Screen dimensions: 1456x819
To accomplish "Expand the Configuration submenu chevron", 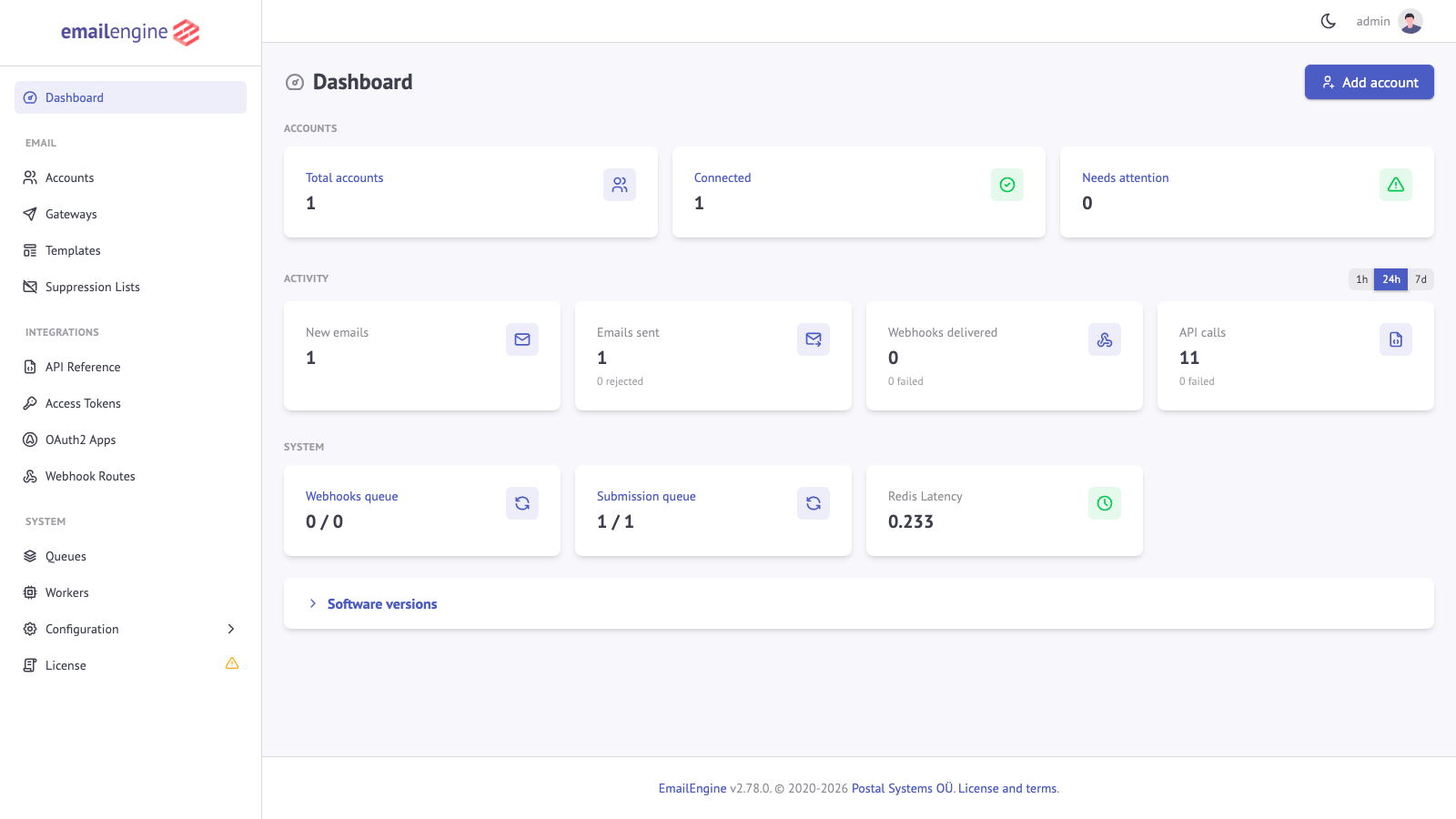I will pos(231,629).
